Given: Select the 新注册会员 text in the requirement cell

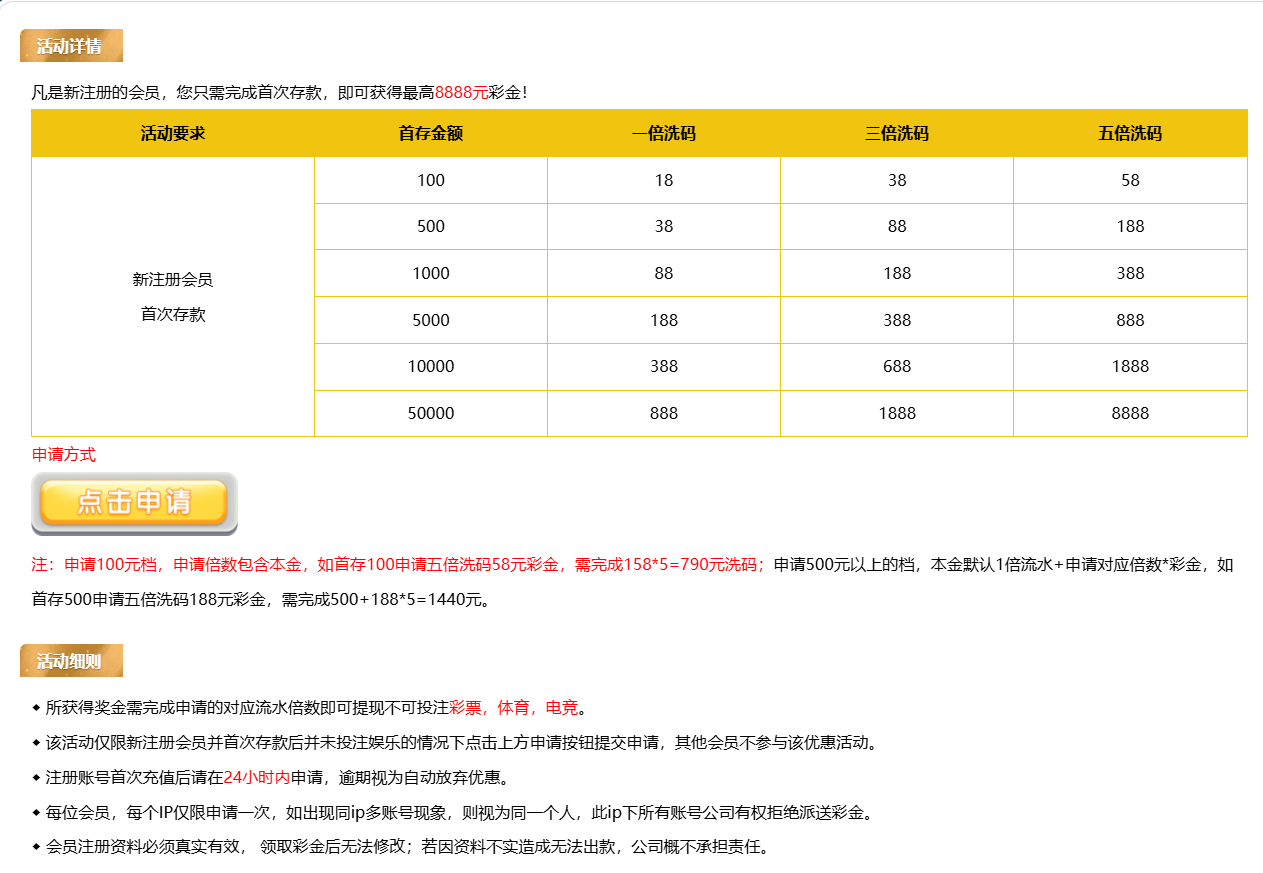Looking at the screenshot, I should [173, 280].
